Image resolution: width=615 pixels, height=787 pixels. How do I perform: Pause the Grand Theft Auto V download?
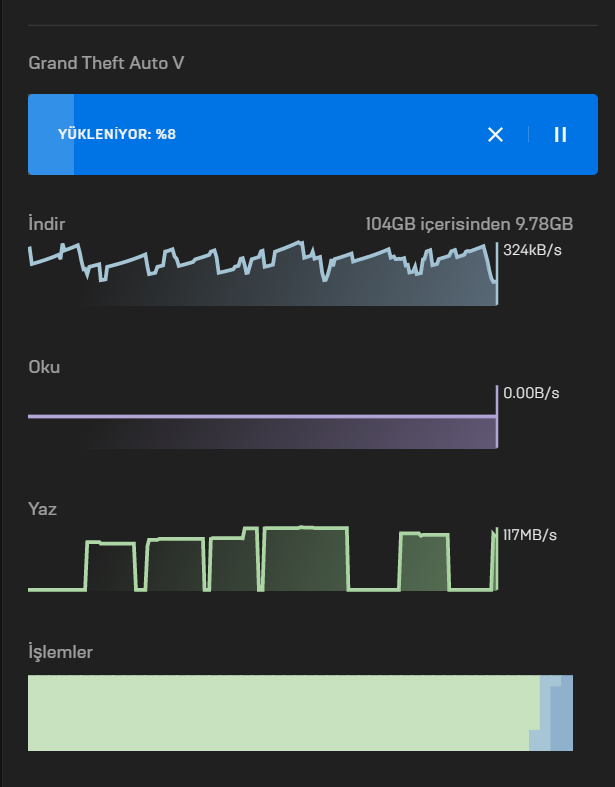coord(560,134)
